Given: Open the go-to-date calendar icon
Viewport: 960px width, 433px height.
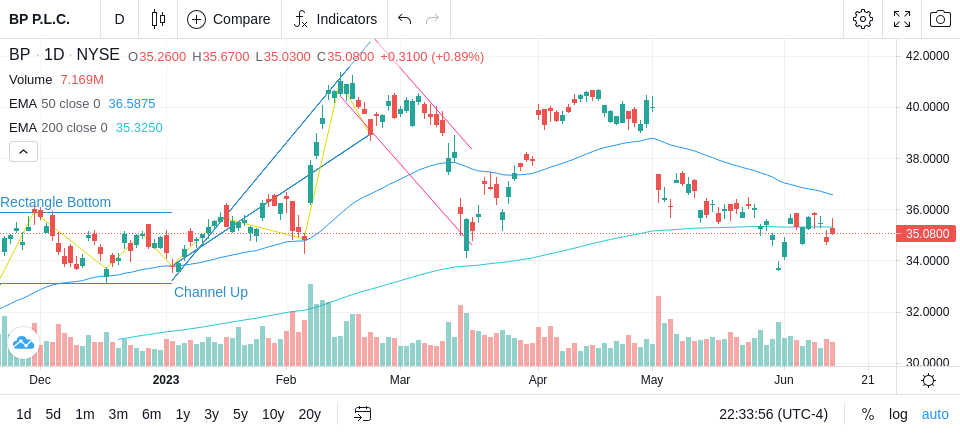Looking at the screenshot, I should tap(362, 414).
